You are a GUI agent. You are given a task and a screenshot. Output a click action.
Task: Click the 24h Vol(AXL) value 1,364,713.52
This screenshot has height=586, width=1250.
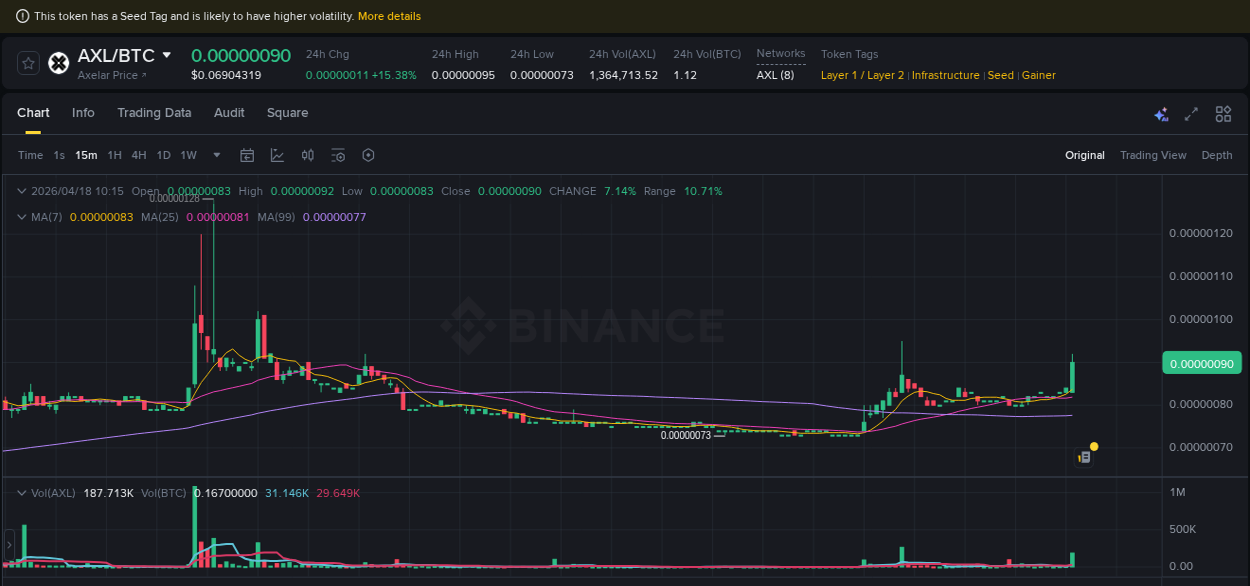click(623, 75)
